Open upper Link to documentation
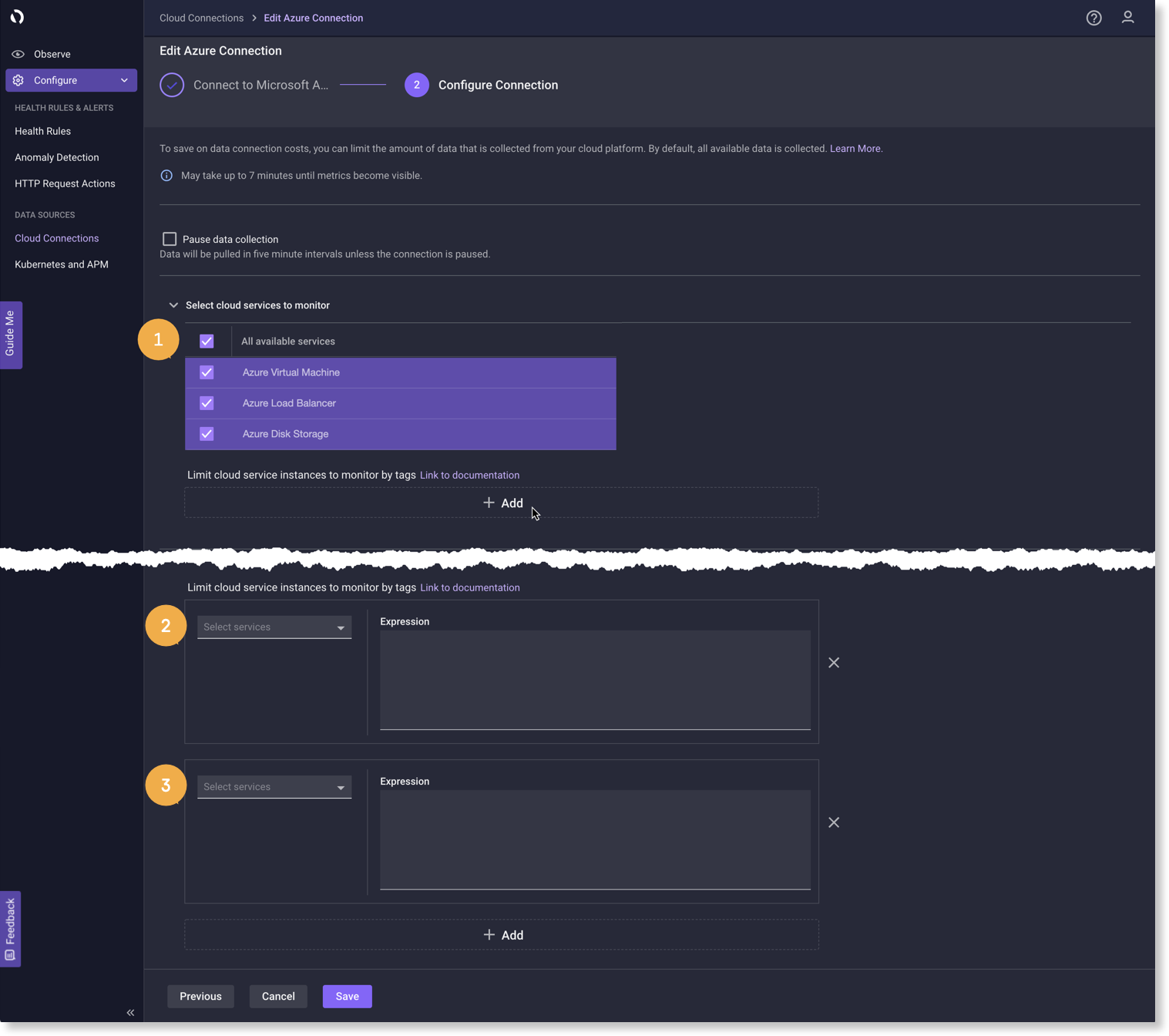1169x1036 pixels. (469, 475)
